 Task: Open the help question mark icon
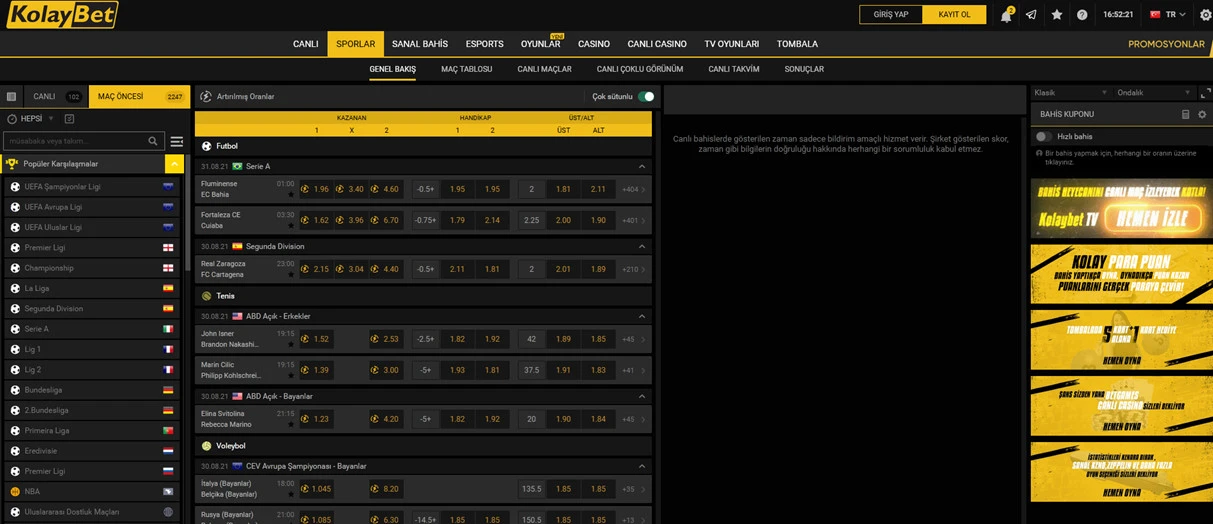(x=1082, y=15)
